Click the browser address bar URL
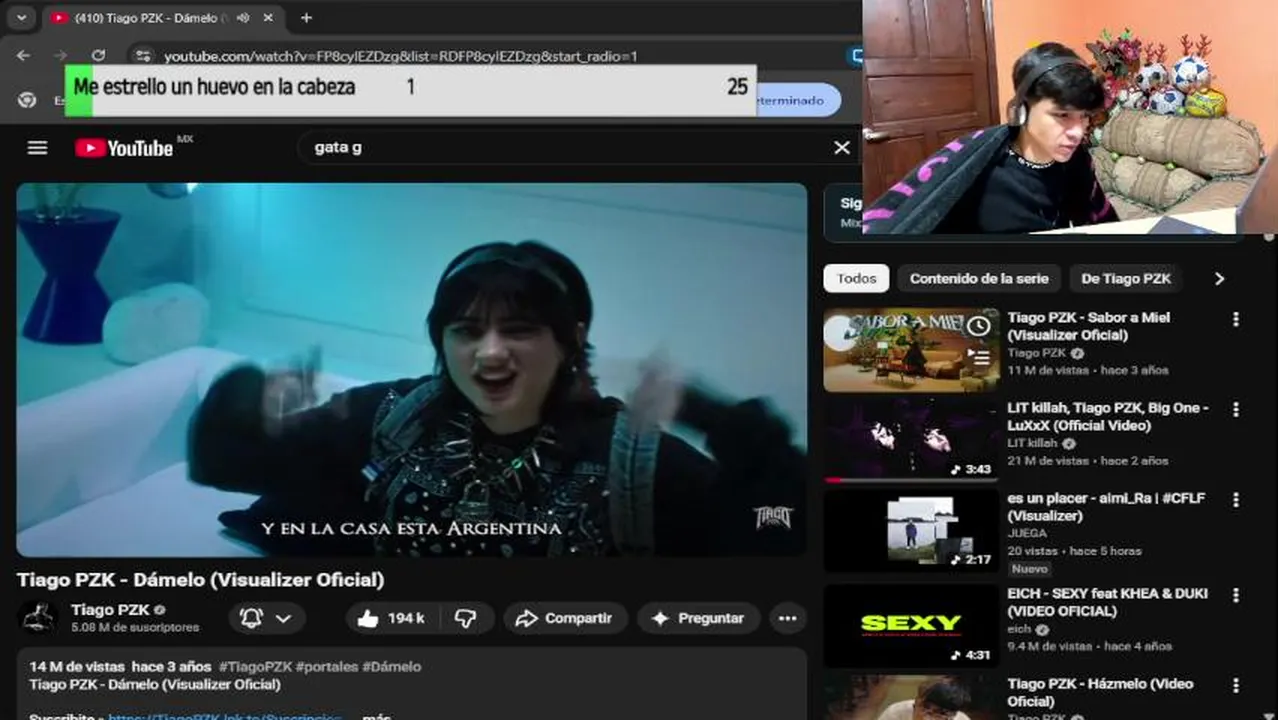This screenshot has height=720, width=1278. [x=400, y=56]
